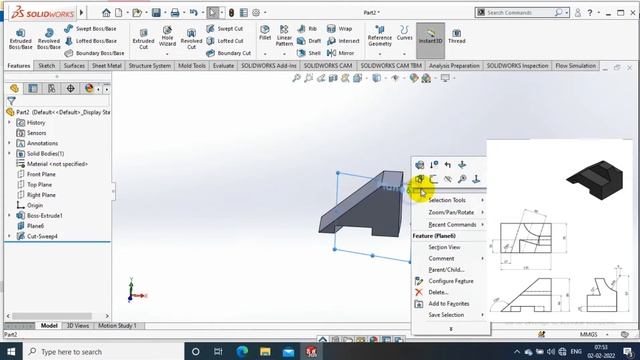Open the Flow Simulation tab
The width and height of the screenshot is (640, 360).
pos(576,66)
